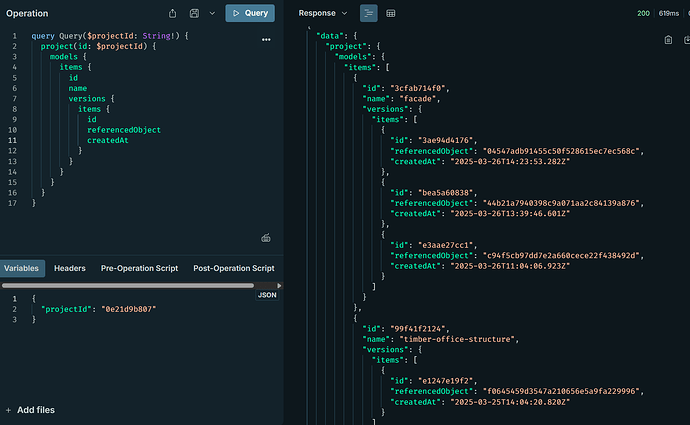Open the save options dropdown arrow

pyautogui.click(x=212, y=13)
